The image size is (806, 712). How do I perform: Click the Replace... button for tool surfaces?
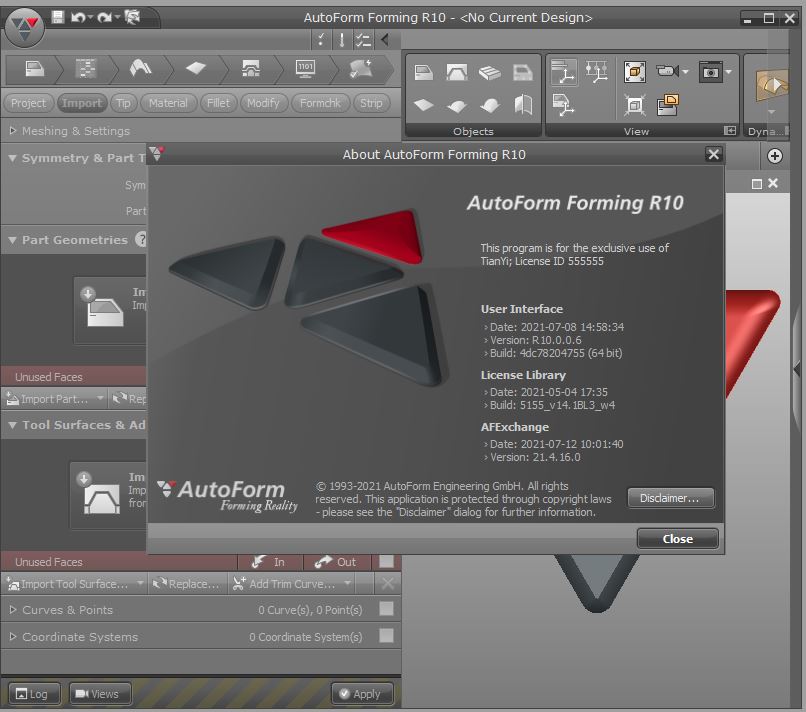tap(188, 583)
